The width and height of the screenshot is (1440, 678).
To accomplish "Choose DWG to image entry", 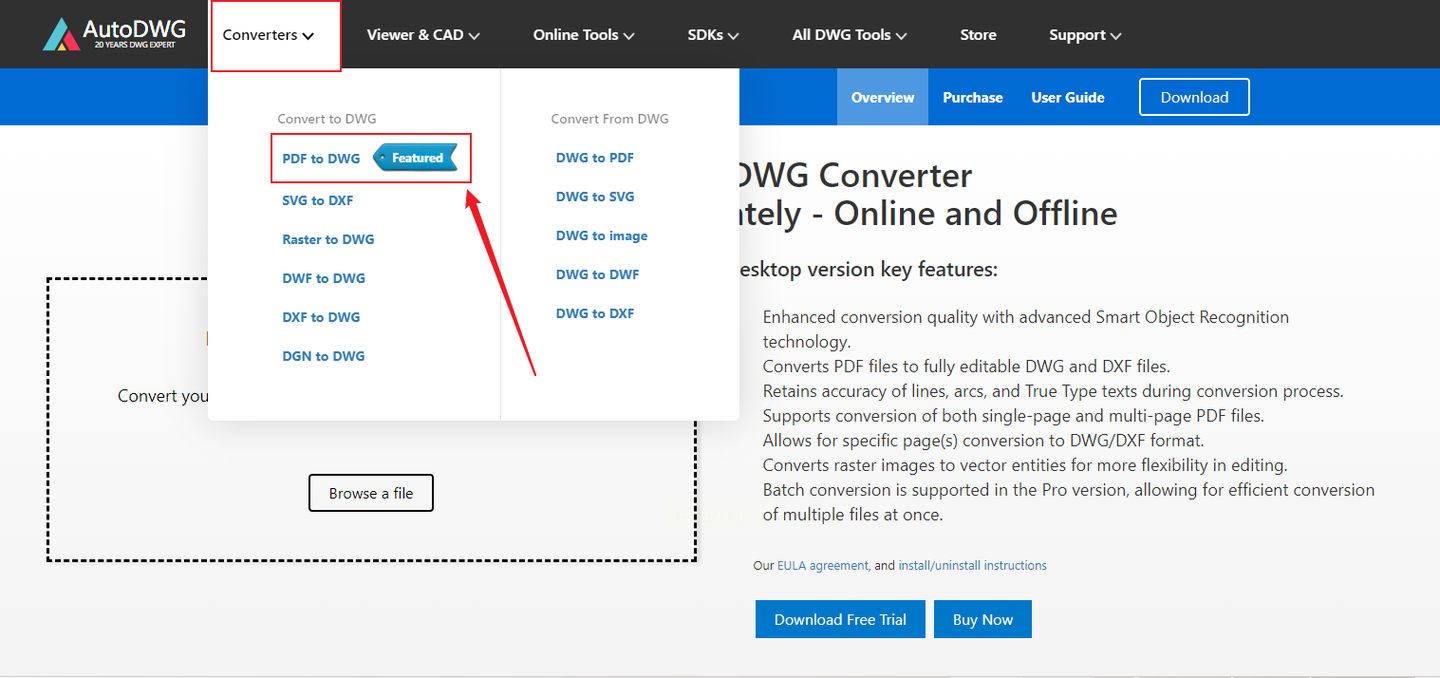I will tap(602, 236).
